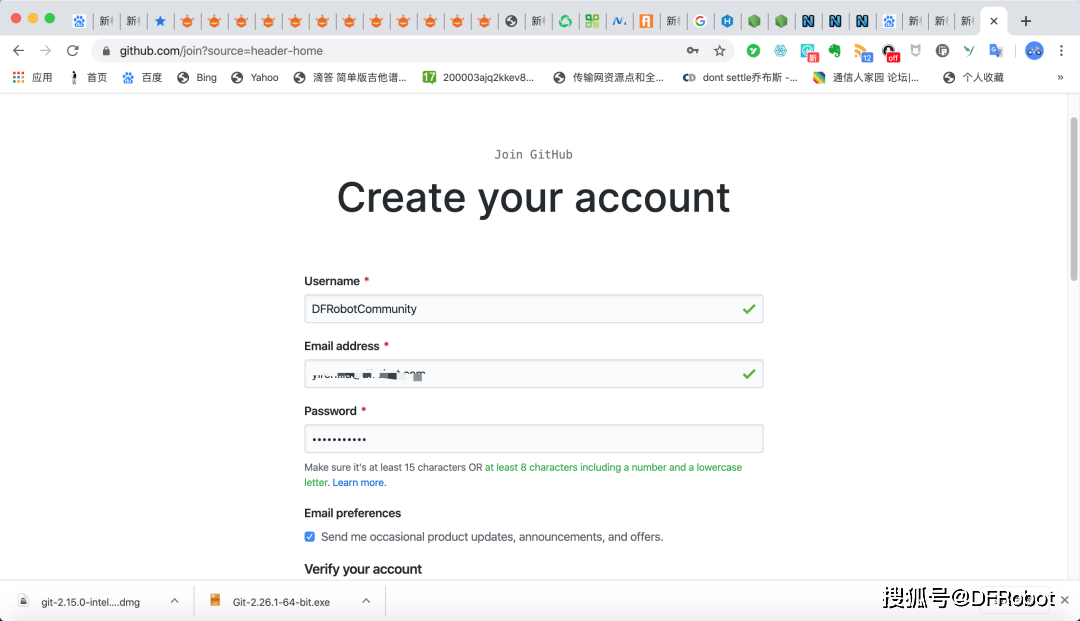Viewport: 1080px width, 621px height.
Task: Close the current GitHub tab
Action: (x=993, y=21)
